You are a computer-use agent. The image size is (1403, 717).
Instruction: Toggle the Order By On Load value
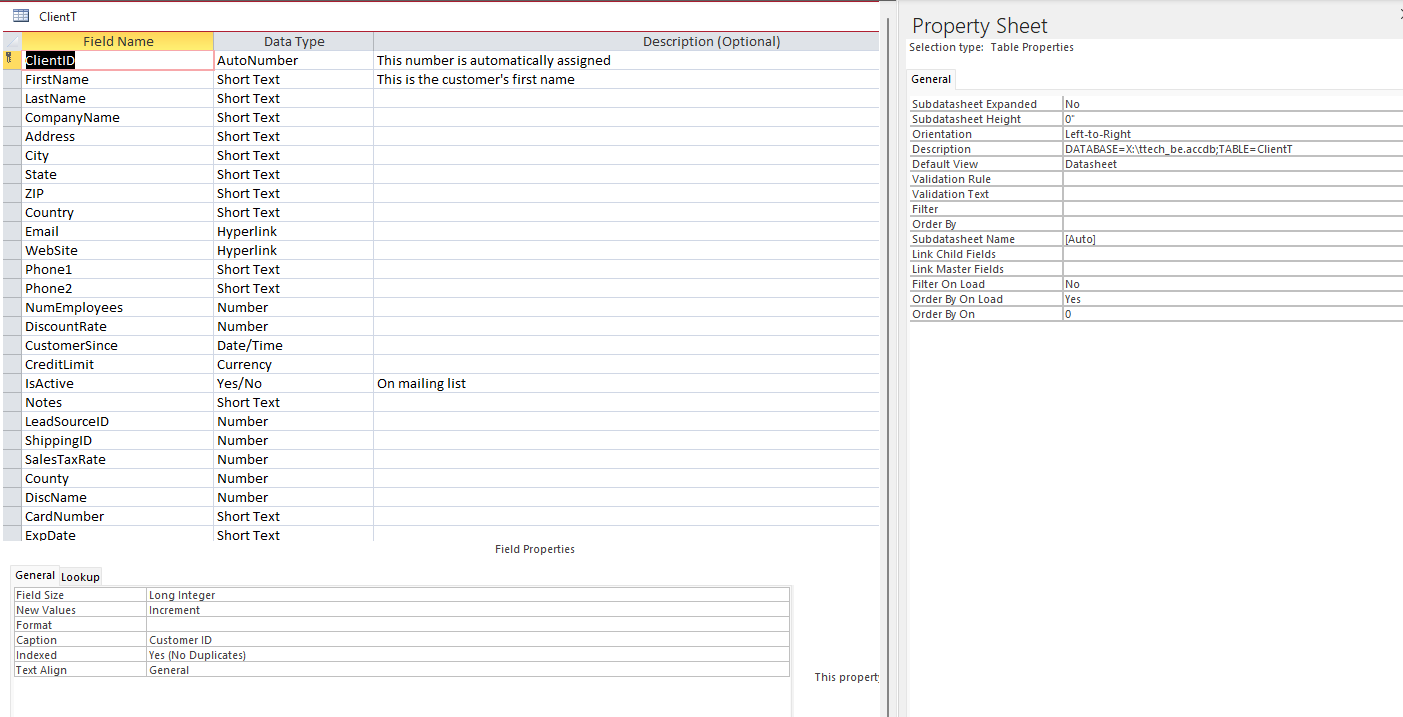(1230, 299)
